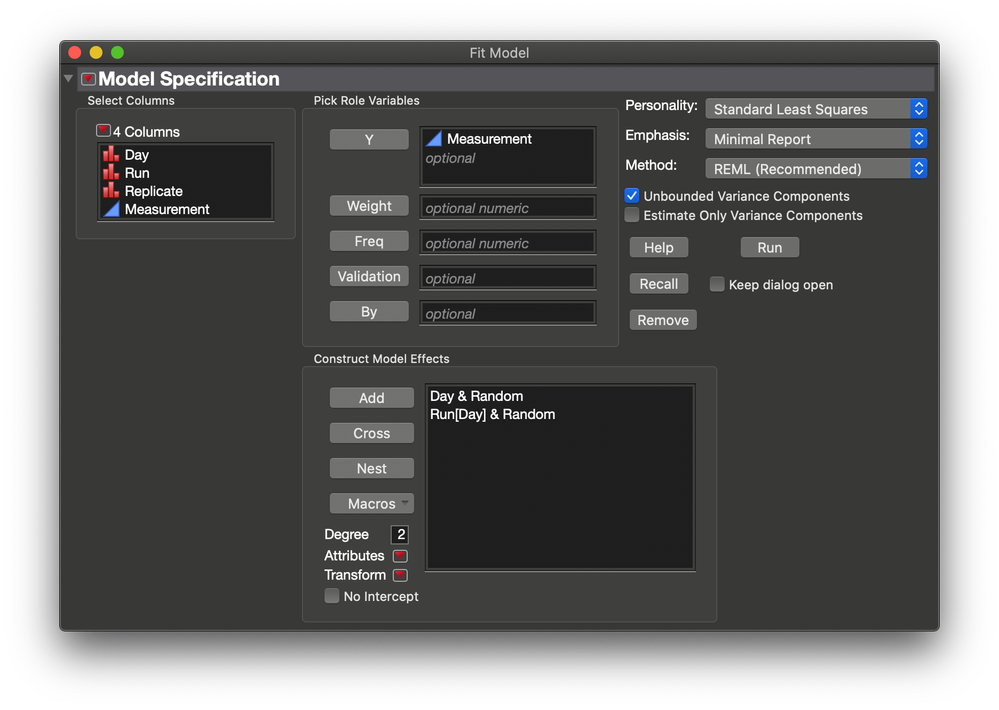
Task: Select Measurement in the Y role box
Action: coord(489,139)
